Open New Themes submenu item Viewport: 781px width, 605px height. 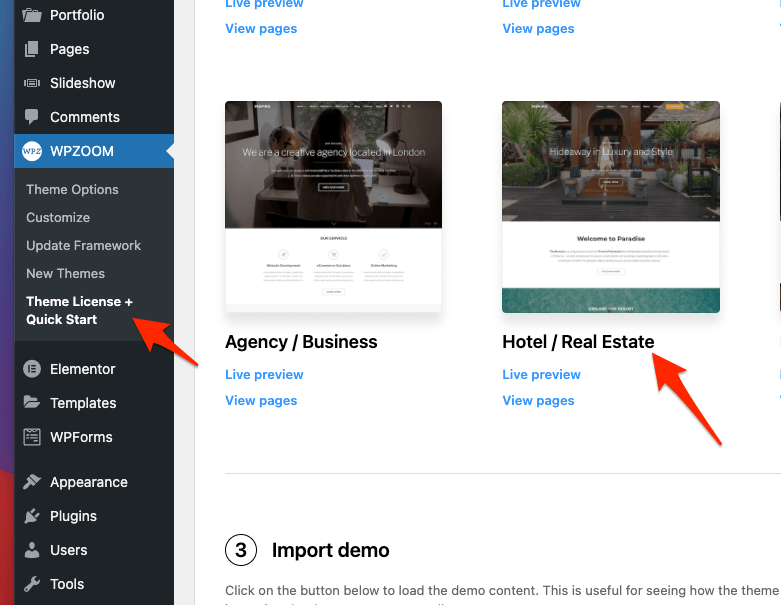pos(66,273)
